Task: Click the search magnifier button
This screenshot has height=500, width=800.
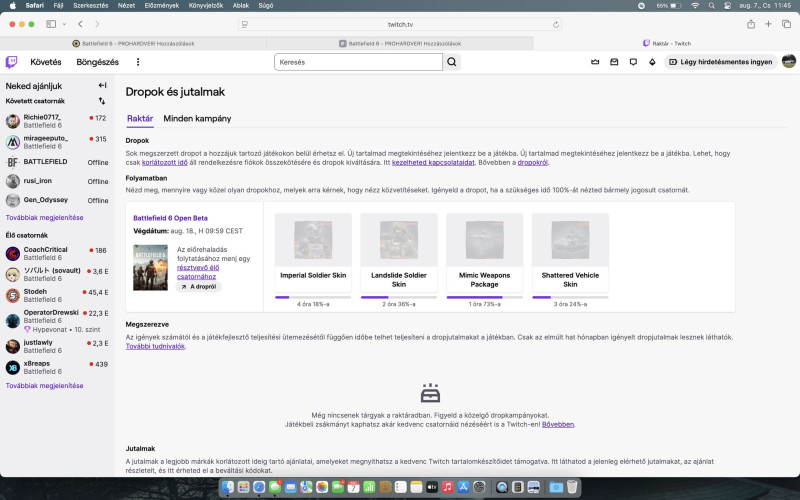Action: (x=452, y=62)
